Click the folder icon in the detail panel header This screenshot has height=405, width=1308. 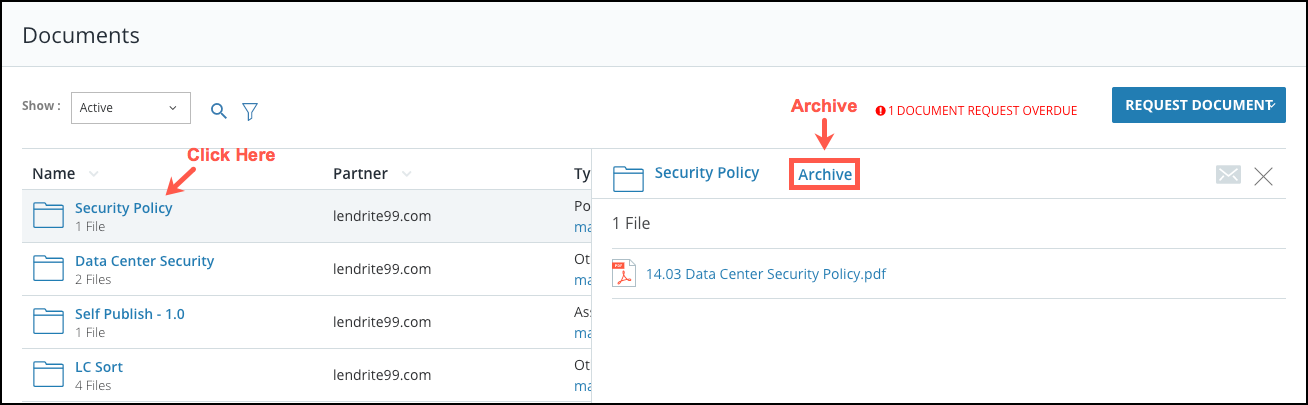tap(628, 178)
